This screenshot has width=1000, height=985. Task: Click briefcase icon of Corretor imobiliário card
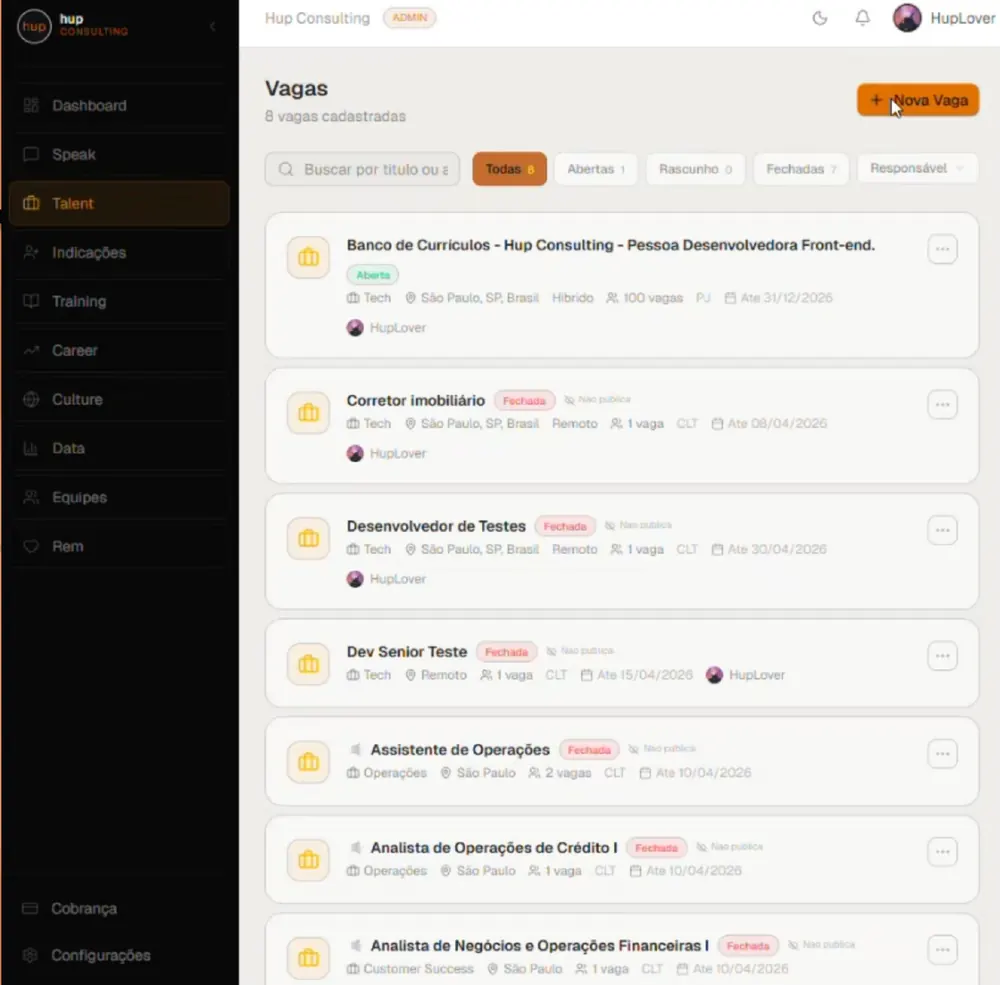pyautogui.click(x=309, y=413)
